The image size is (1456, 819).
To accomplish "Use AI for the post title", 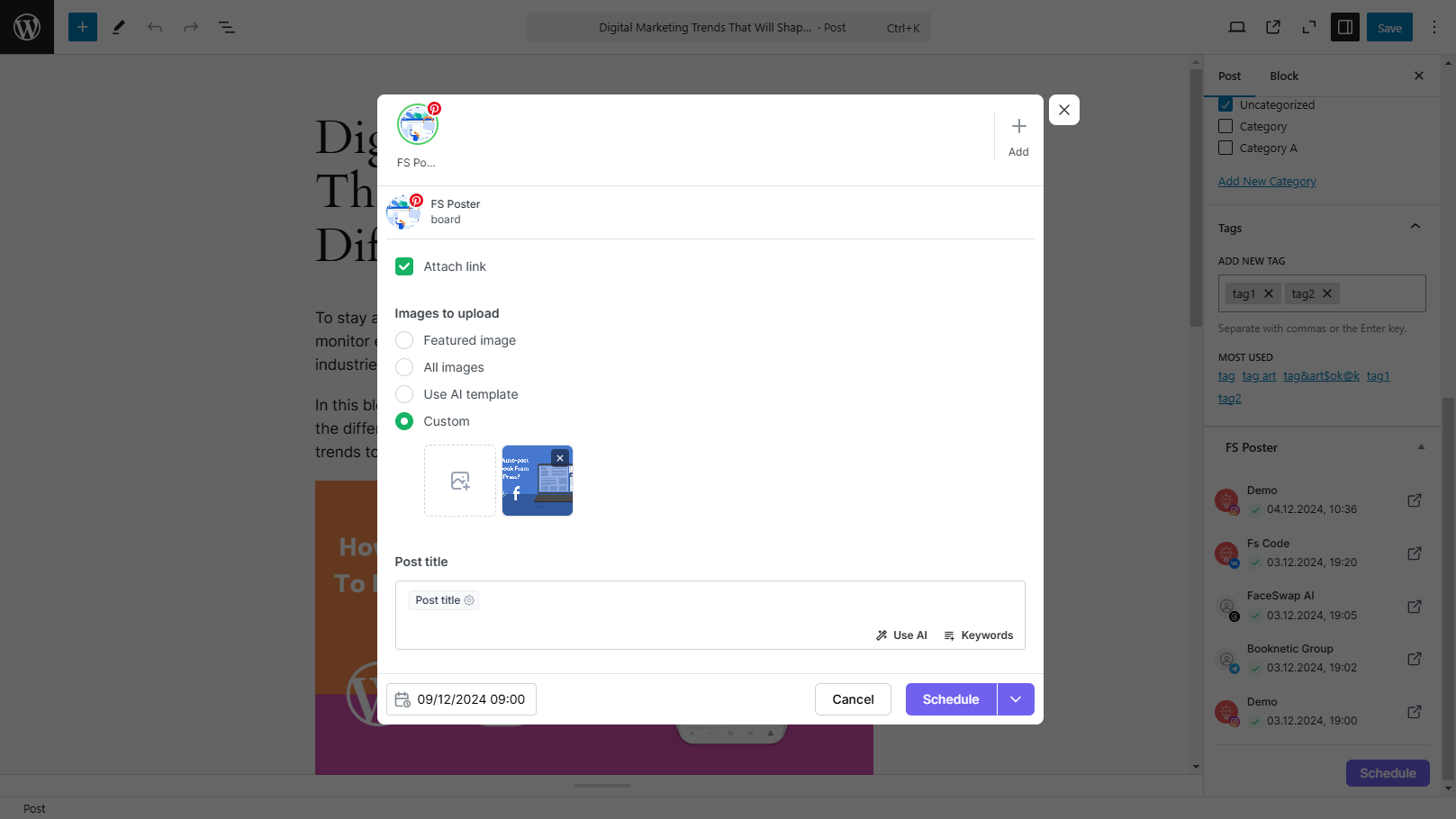I will [901, 635].
